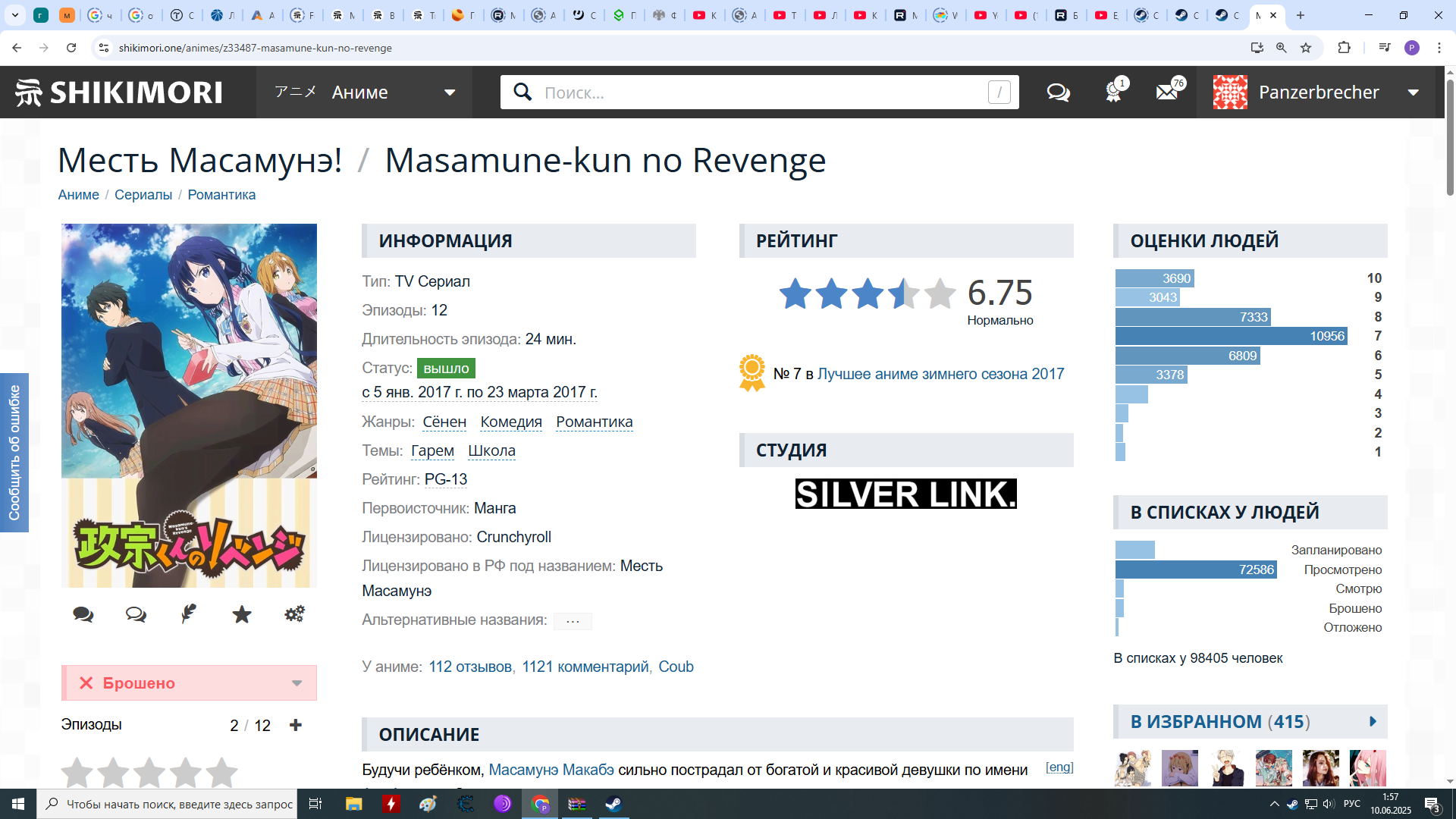Open Масамунэ Макабэ character link

pyautogui.click(x=551, y=770)
